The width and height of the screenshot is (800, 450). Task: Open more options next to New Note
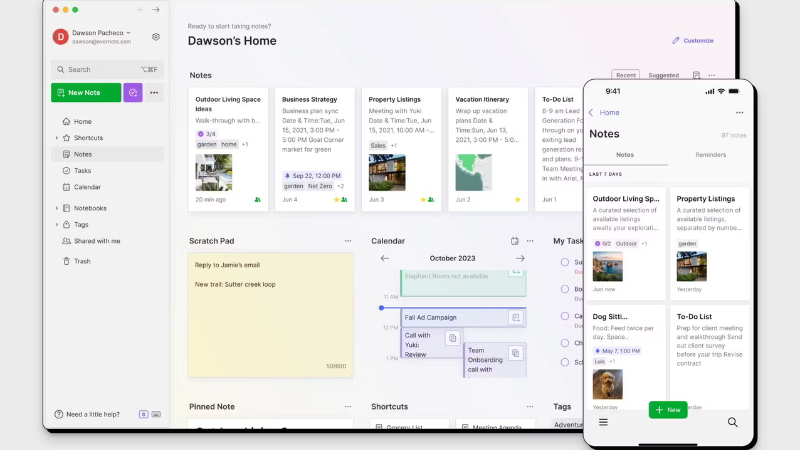(154, 92)
